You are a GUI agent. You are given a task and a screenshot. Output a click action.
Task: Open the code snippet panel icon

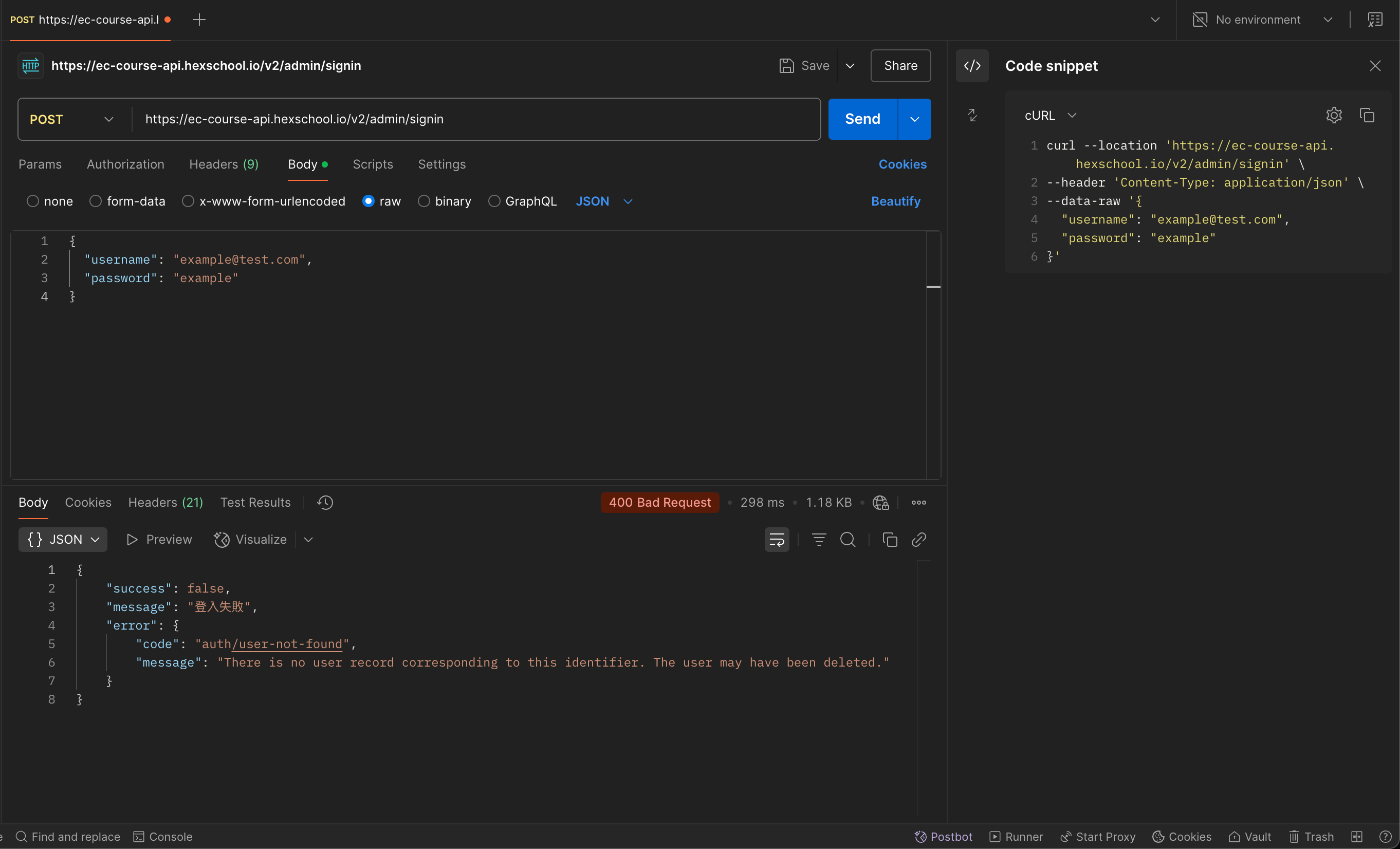[971, 66]
